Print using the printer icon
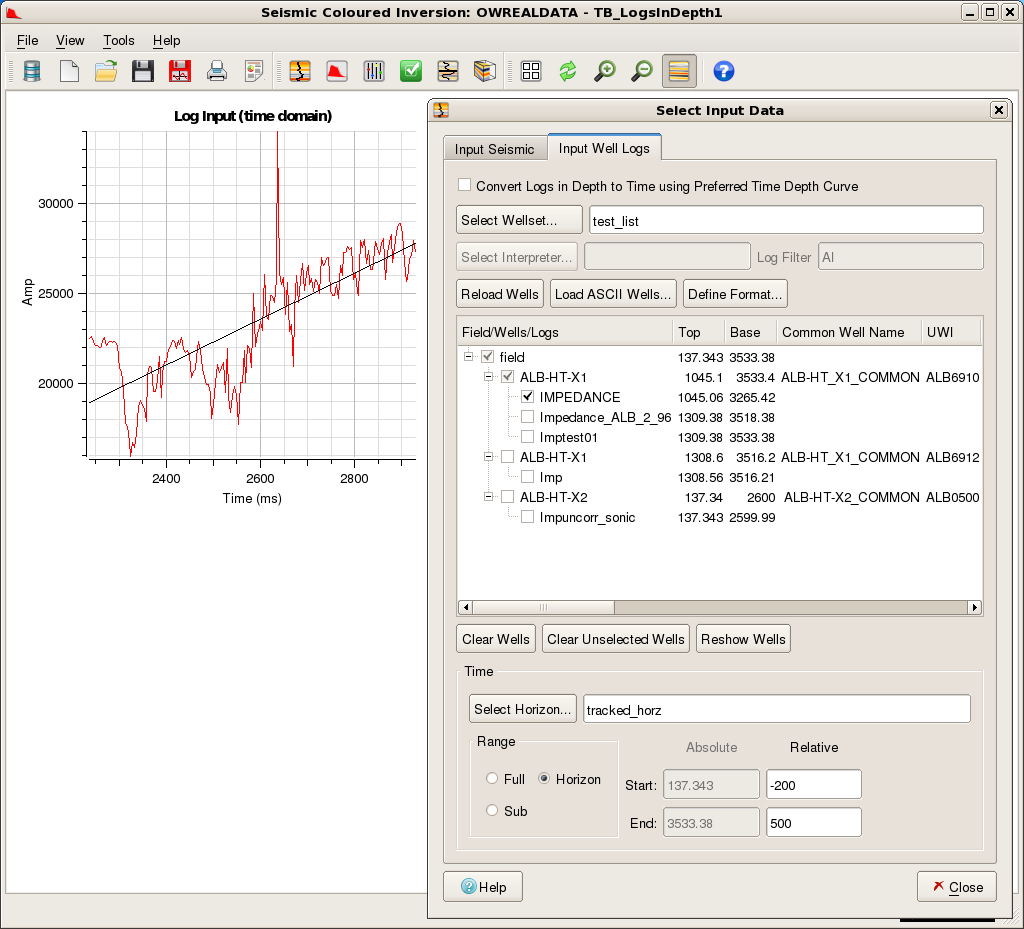The height and width of the screenshot is (929, 1024). 217,71
